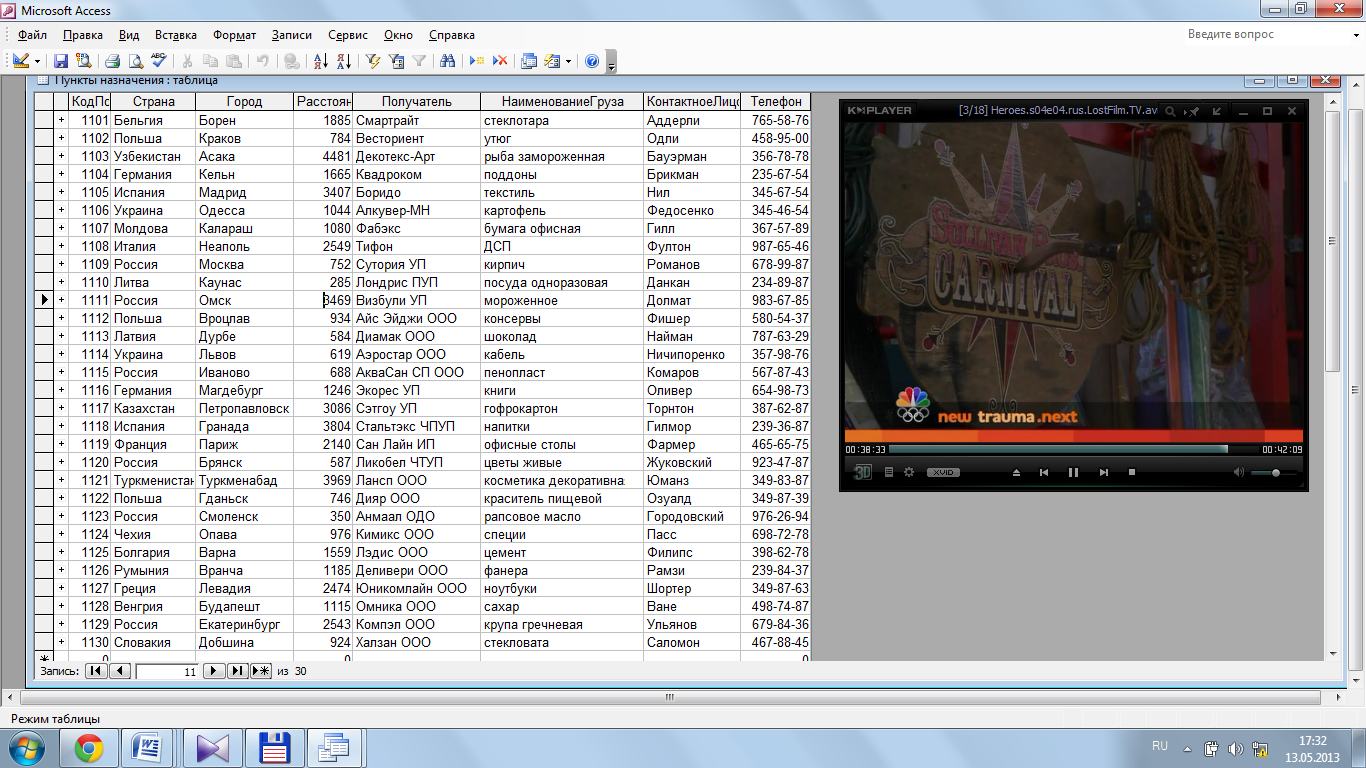This screenshot has height=768, width=1366.
Task: Click the KMPlayer volume slider
Action: (1274, 472)
